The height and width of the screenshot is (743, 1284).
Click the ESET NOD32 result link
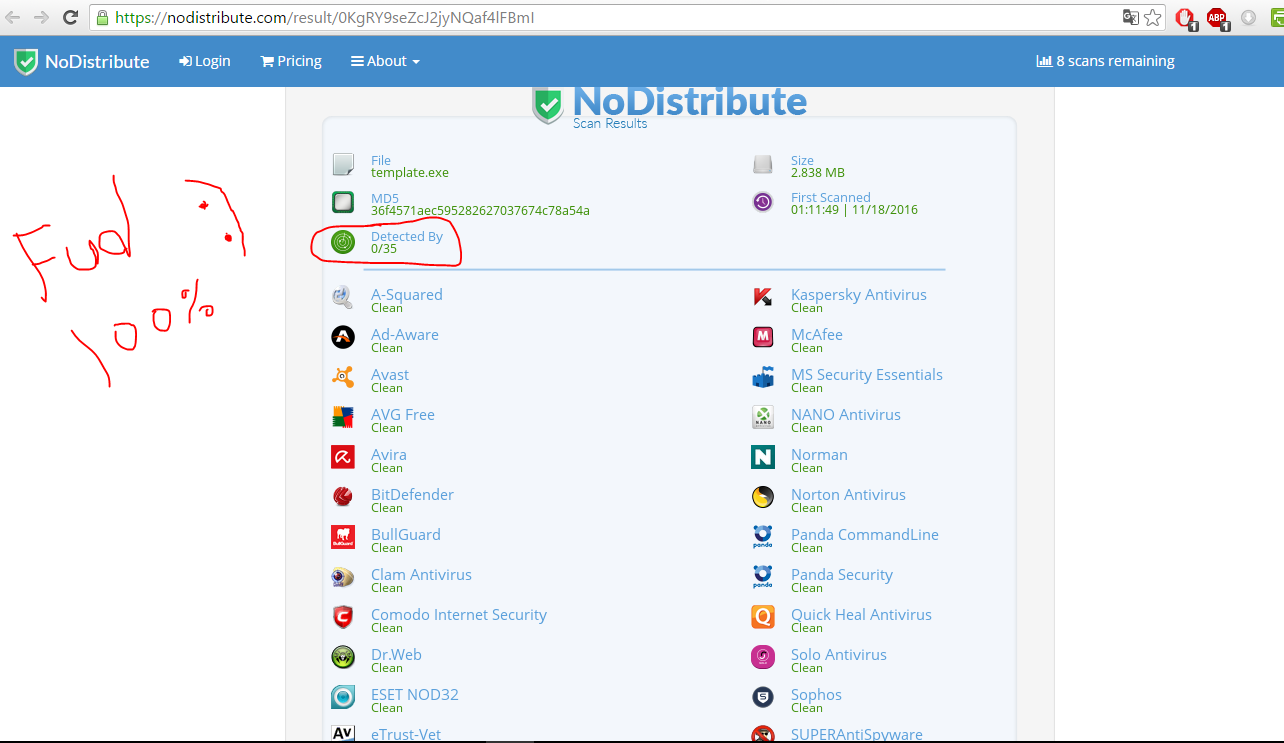tap(414, 695)
